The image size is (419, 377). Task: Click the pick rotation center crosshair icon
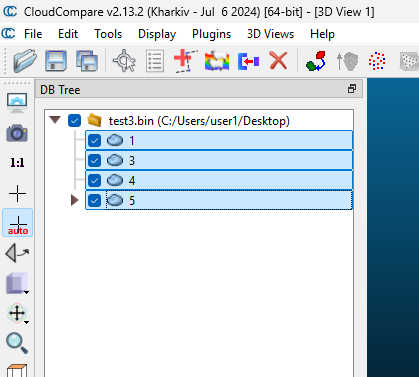(17, 193)
